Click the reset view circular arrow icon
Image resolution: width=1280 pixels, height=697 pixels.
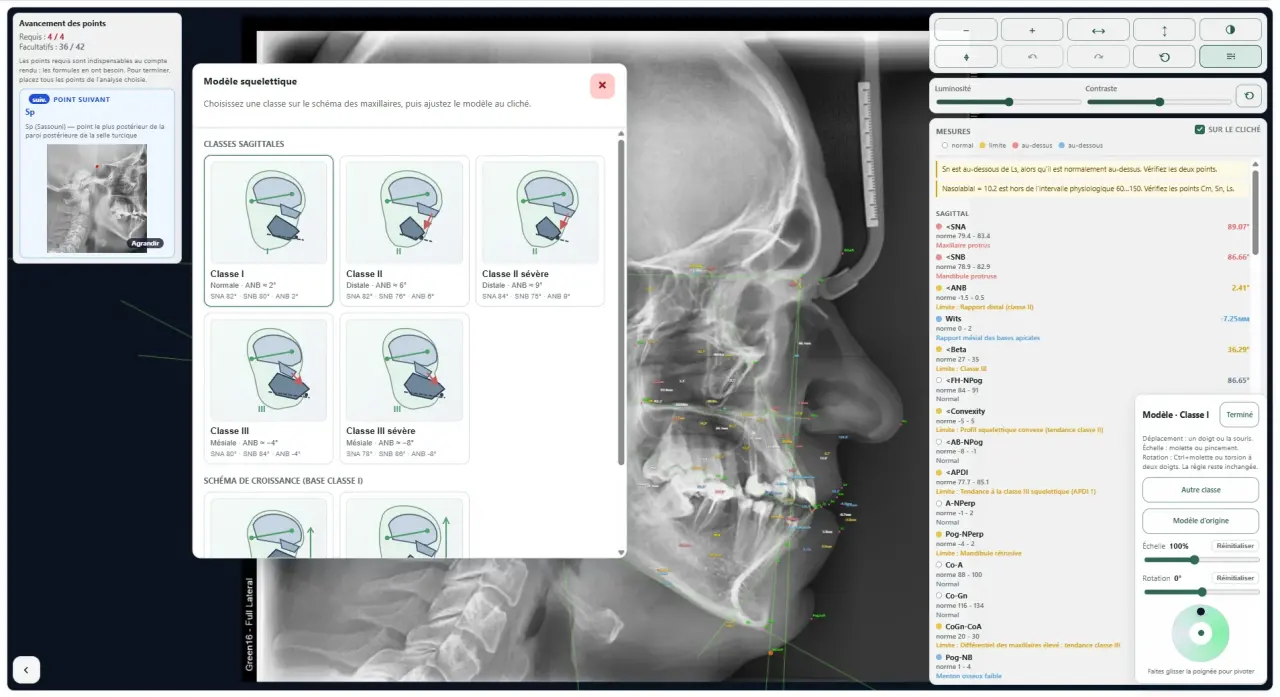pyautogui.click(x=1165, y=57)
